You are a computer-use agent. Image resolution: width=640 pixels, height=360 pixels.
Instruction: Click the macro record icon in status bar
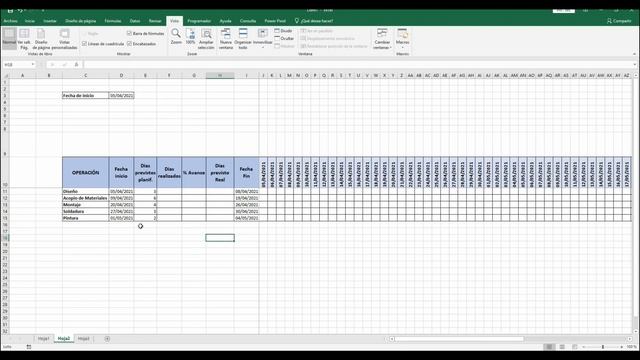[29, 347]
